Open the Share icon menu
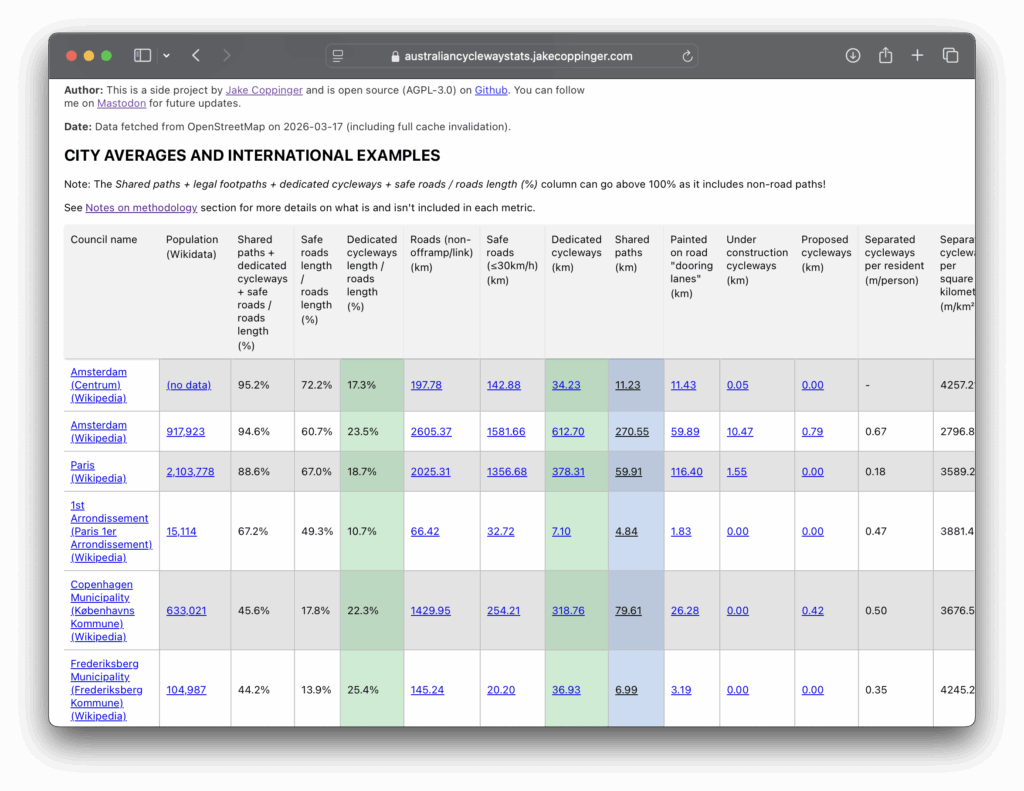The width and height of the screenshot is (1024, 791). [x=885, y=56]
